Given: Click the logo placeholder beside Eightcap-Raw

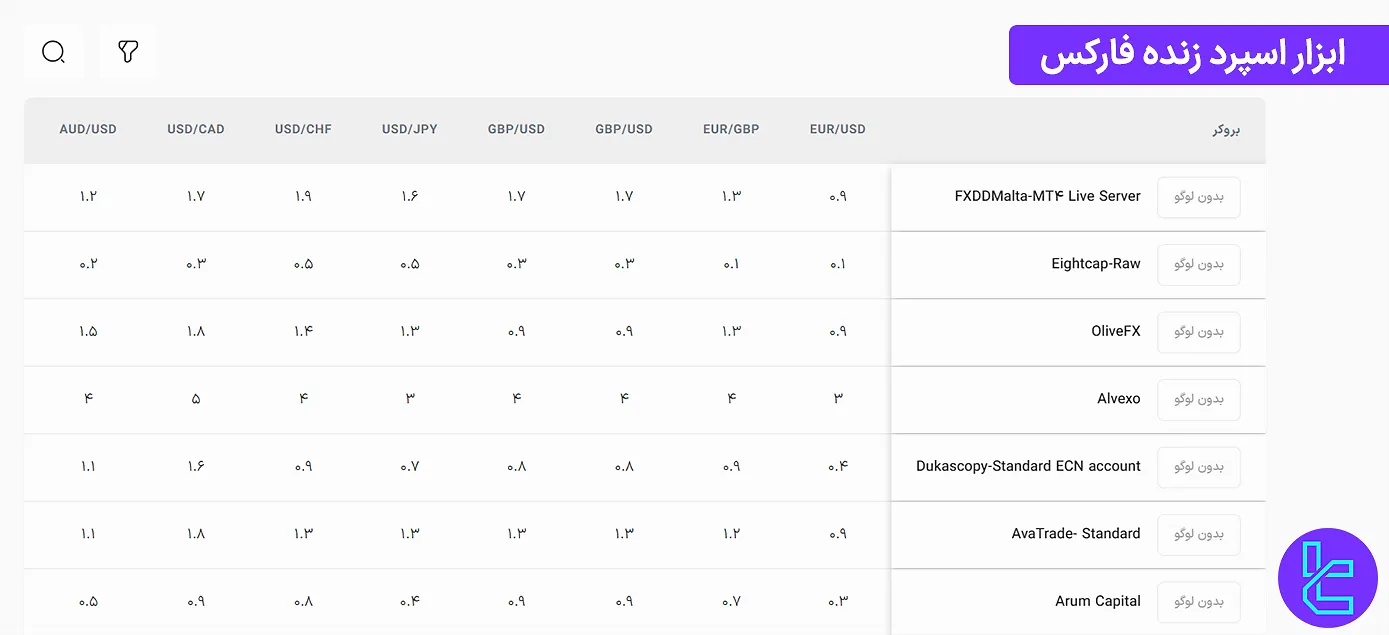Looking at the screenshot, I should [x=1198, y=265].
